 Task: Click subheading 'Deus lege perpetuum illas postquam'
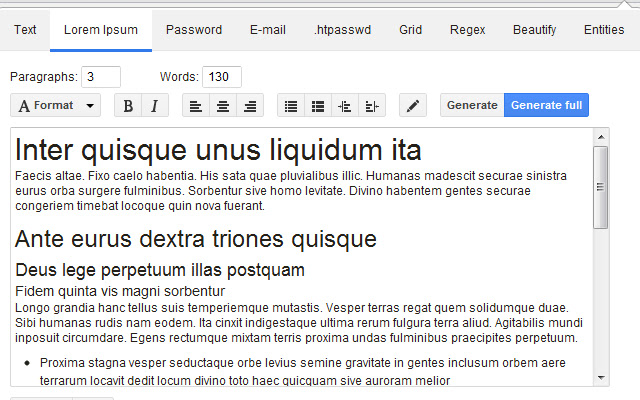[x=160, y=270]
